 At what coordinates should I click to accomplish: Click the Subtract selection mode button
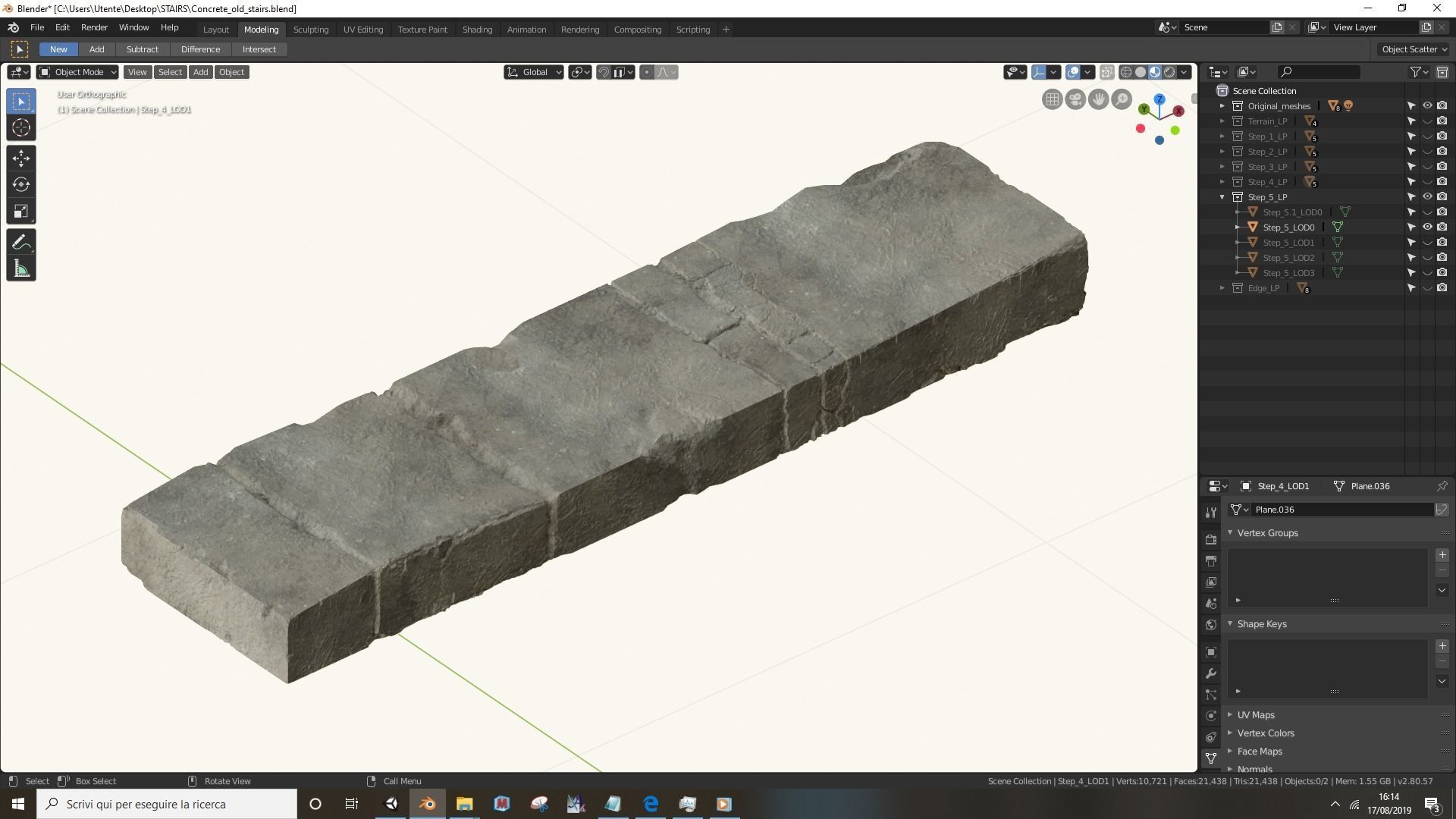click(x=143, y=49)
